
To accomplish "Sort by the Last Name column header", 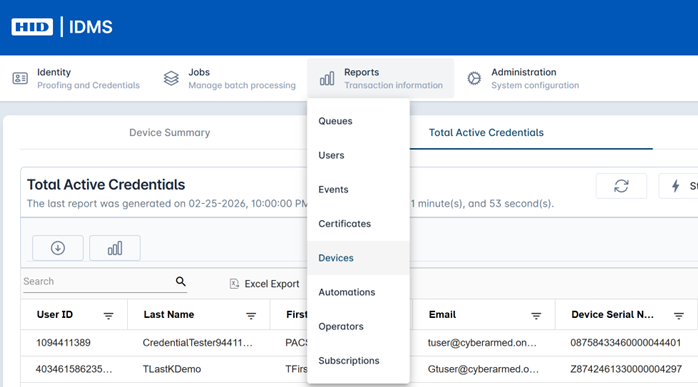I will [x=169, y=315].
